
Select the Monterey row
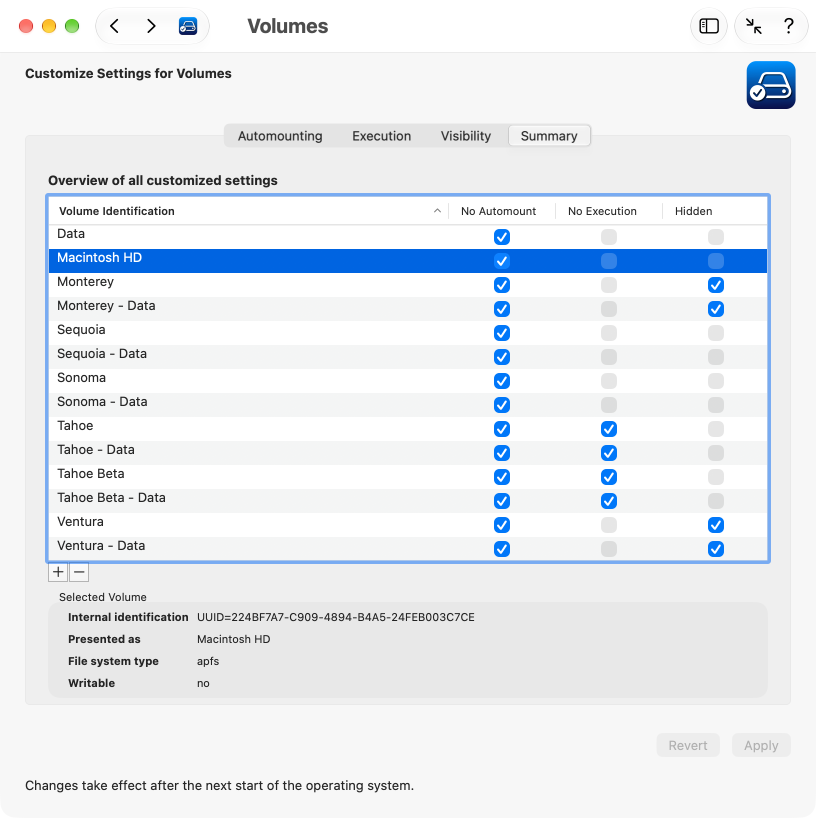pos(408,285)
